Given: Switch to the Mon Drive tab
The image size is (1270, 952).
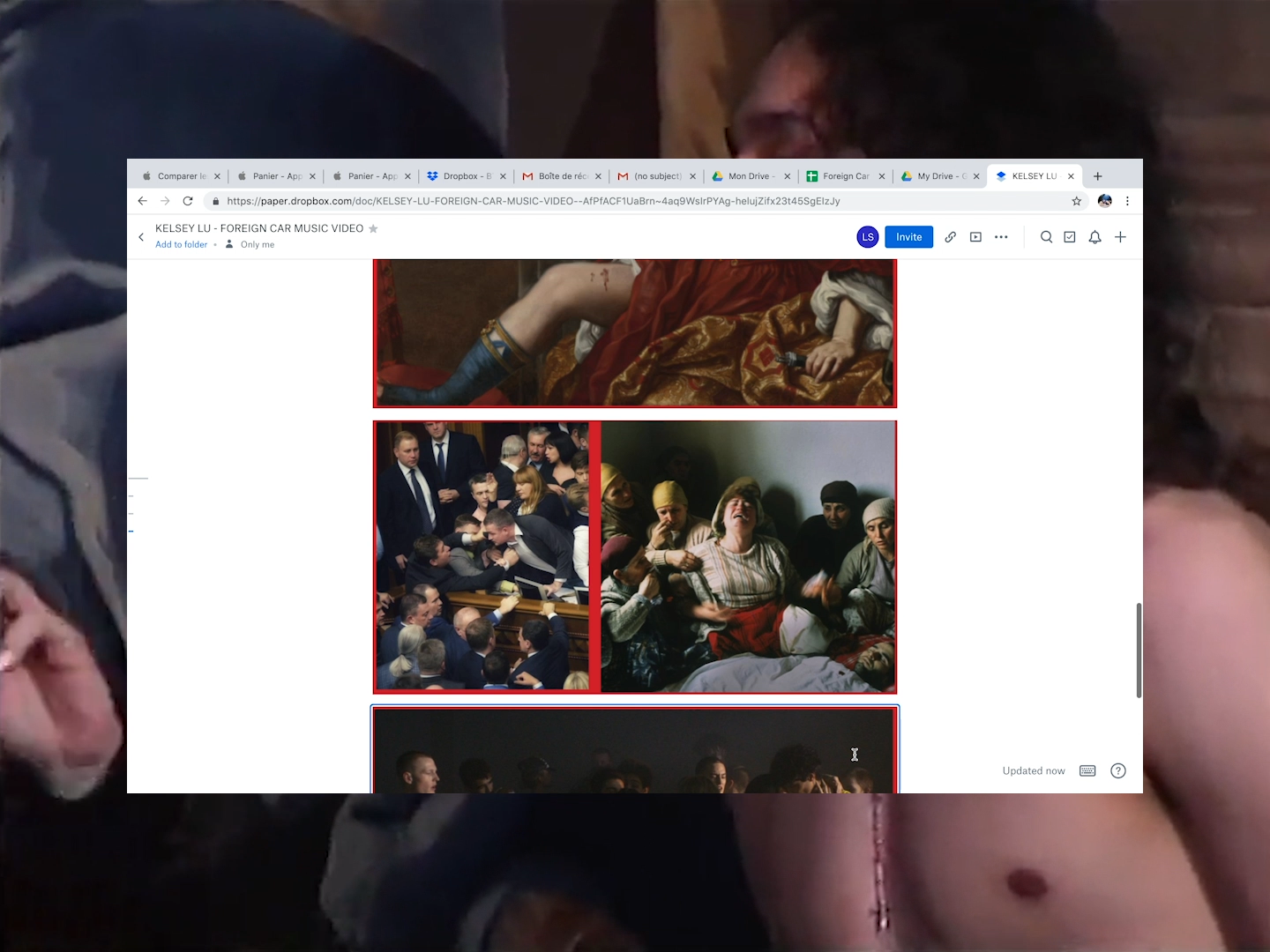Looking at the screenshot, I should [x=751, y=176].
